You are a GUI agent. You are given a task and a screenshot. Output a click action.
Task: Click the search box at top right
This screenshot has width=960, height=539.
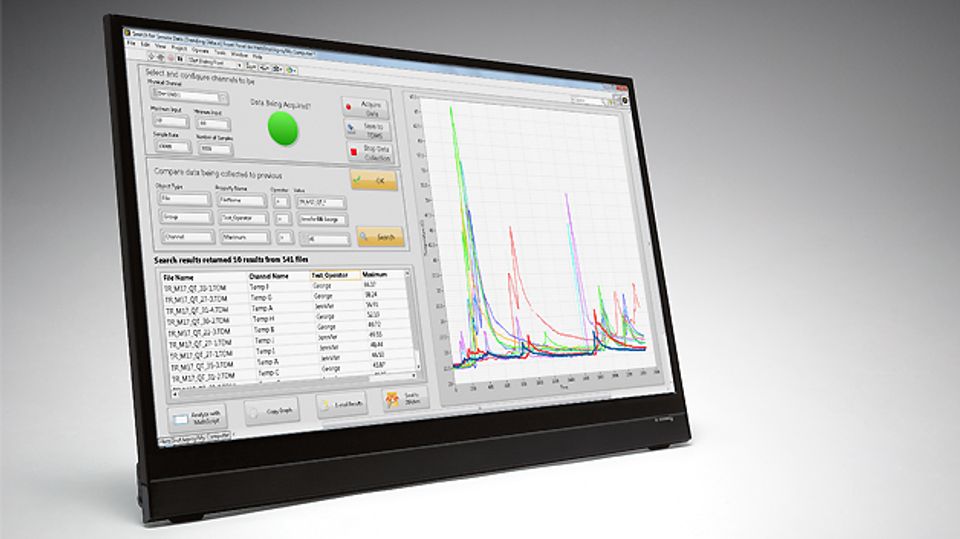[587, 100]
